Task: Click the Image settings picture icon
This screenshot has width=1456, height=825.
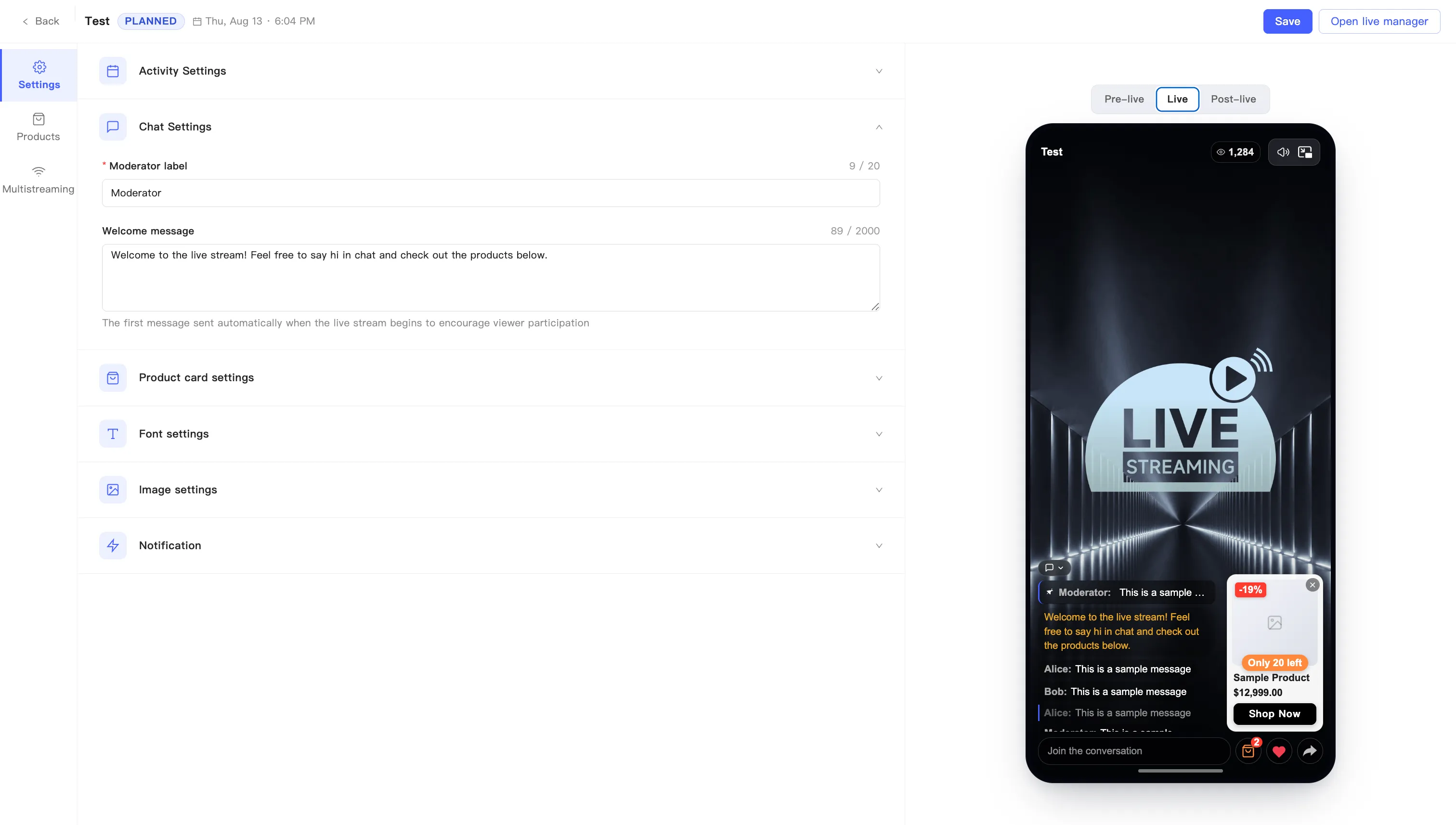Action: click(x=113, y=490)
